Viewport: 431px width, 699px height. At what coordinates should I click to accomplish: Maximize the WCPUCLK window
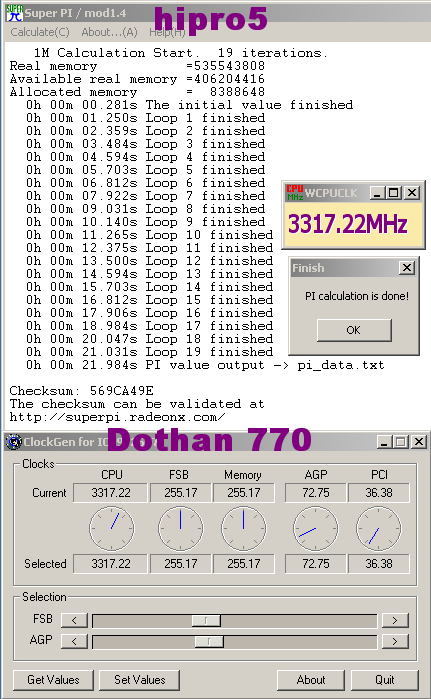394,193
